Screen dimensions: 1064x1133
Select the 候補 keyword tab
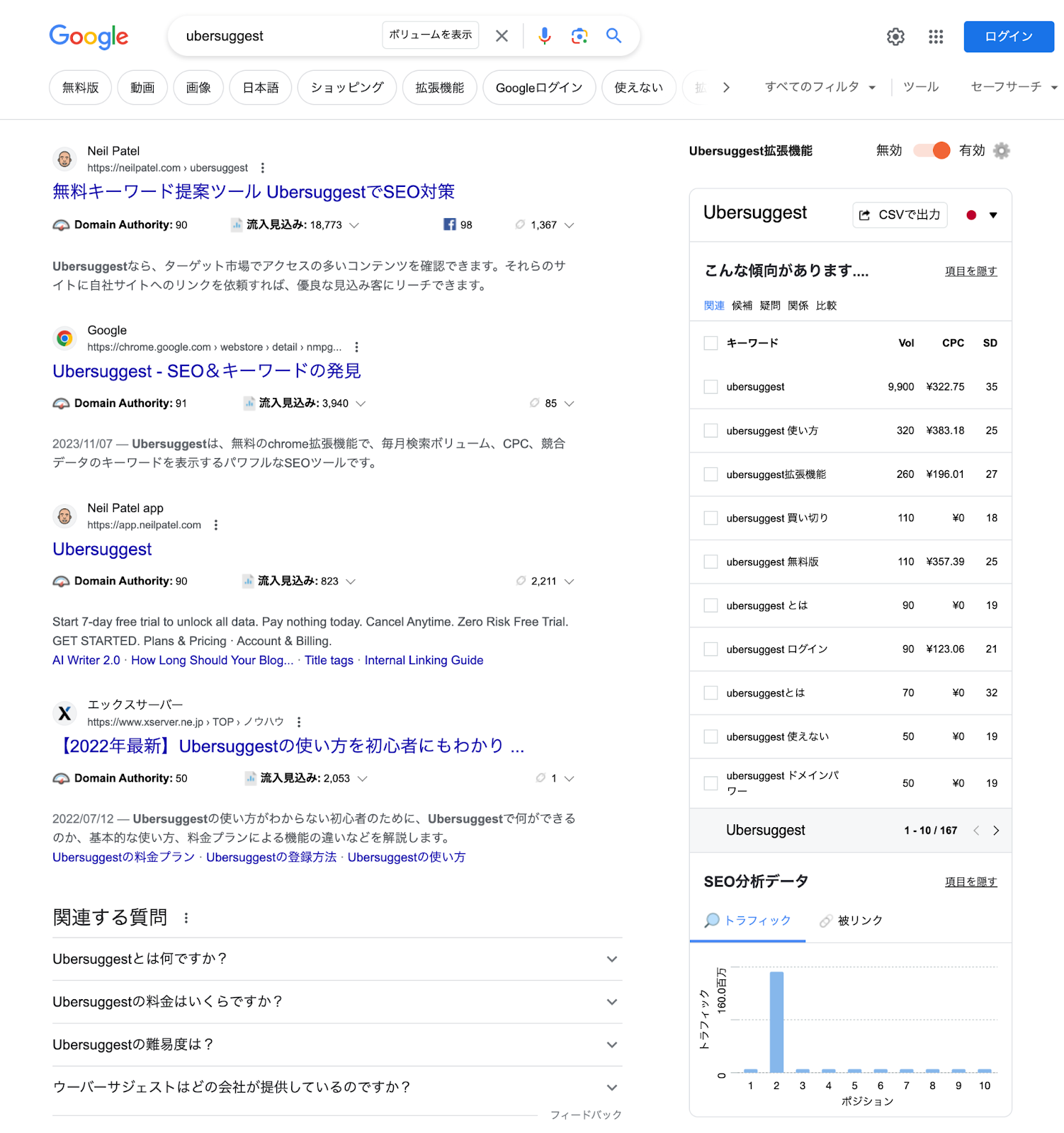(x=742, y=305)
